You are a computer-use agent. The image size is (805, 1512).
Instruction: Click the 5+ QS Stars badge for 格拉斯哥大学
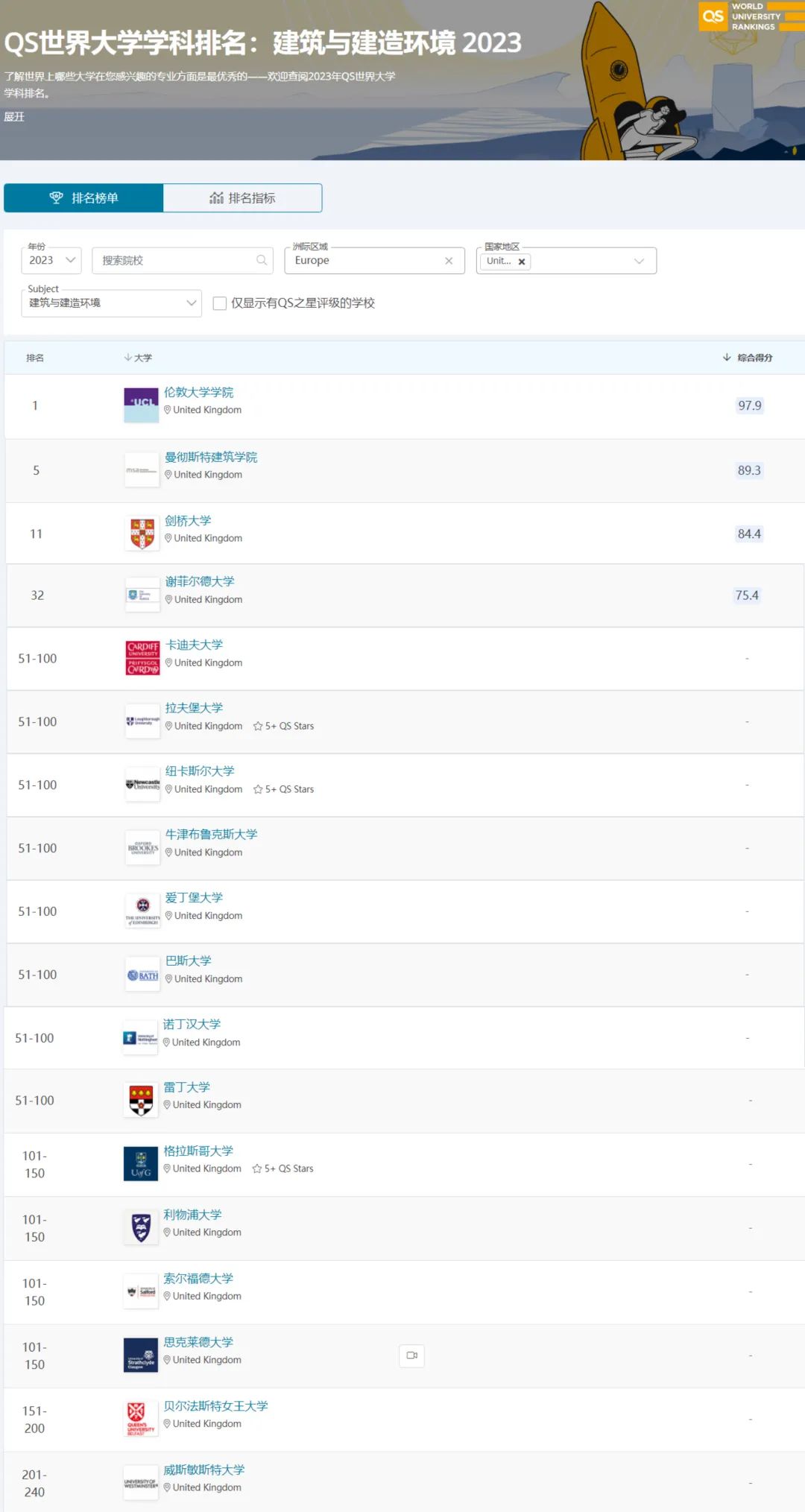[283, 1168]
